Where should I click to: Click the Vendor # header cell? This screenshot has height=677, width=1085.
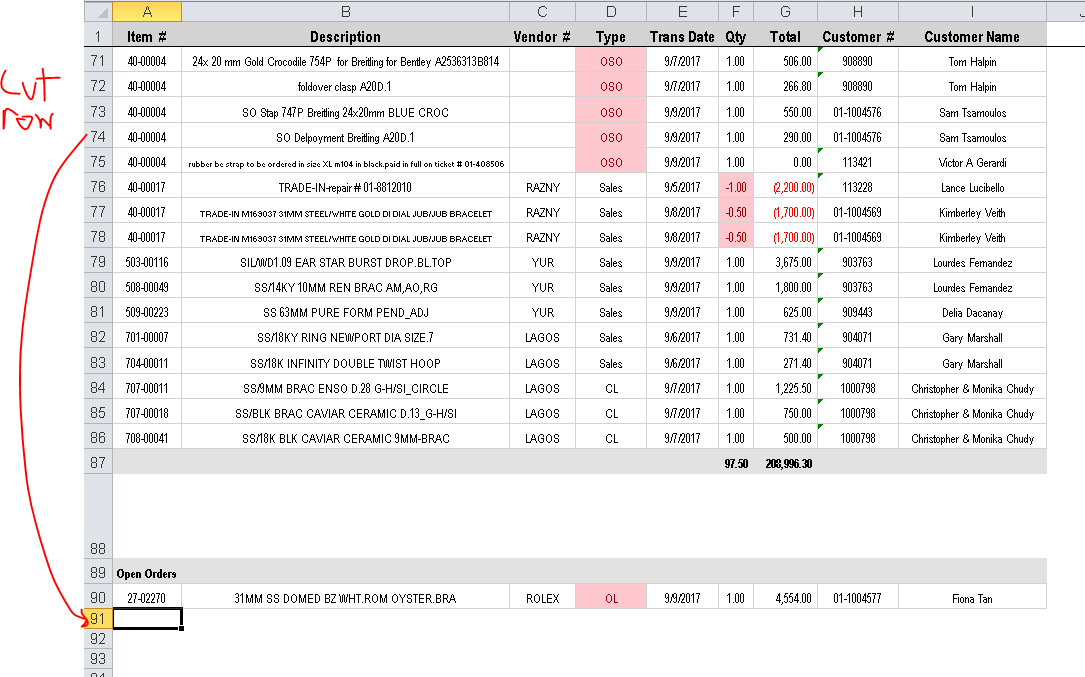tap(542, 36)
